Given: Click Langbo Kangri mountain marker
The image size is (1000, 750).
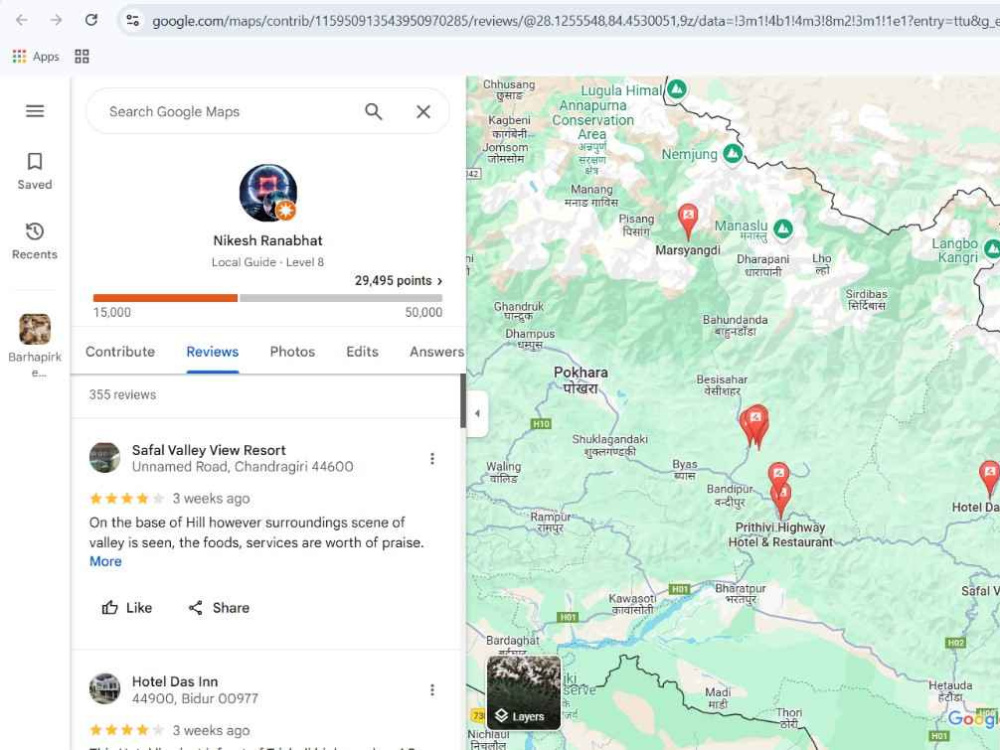Looking at the screenshot, I should pos(992,249).
